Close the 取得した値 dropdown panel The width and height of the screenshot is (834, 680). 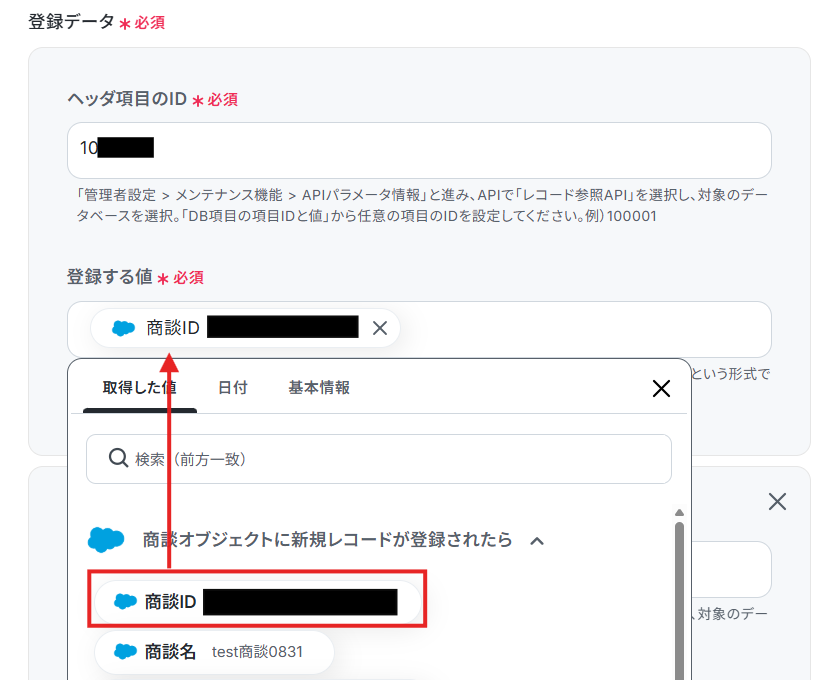(x=661, y=388)
